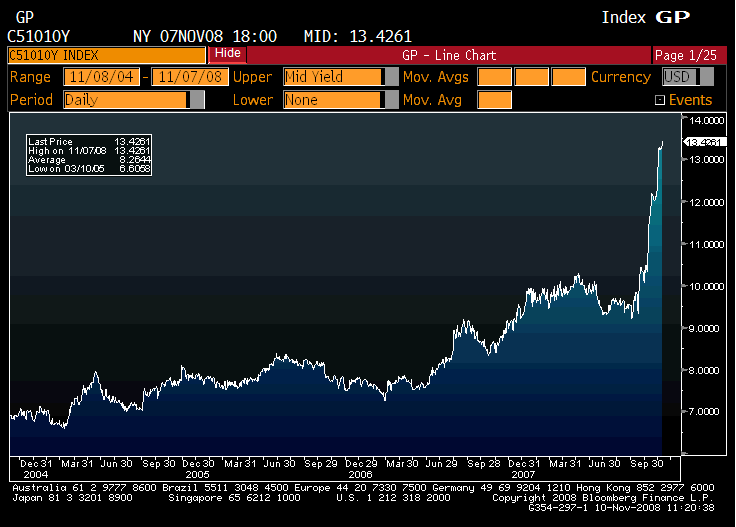The width and height of the screenshot is (736, 527).
Task: Open the Upper Mid Yield dropdown arrow
Action: 391,77
